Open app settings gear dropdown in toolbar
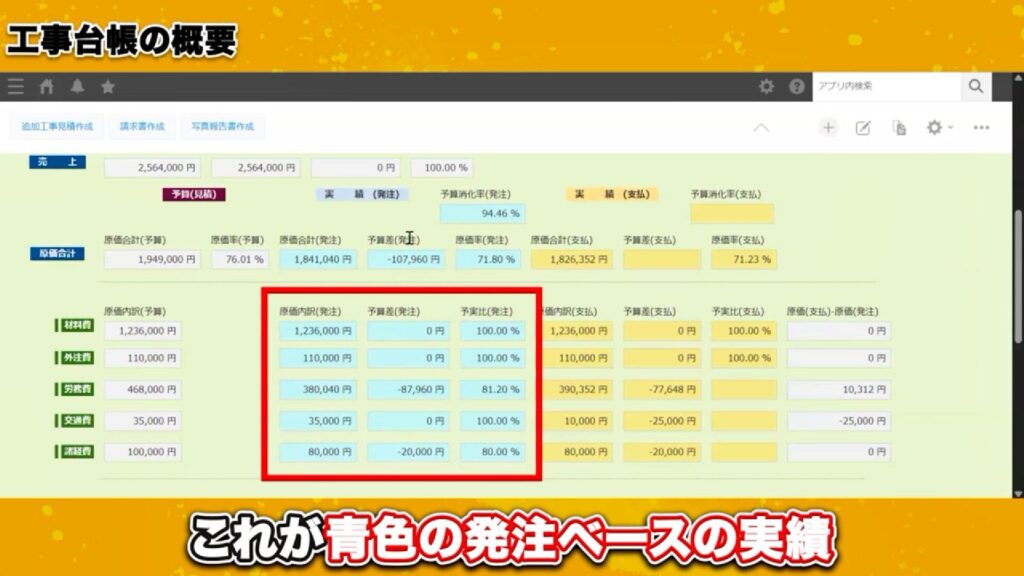The width and height of the screenshot is (1024, 576). click(939, 127)
